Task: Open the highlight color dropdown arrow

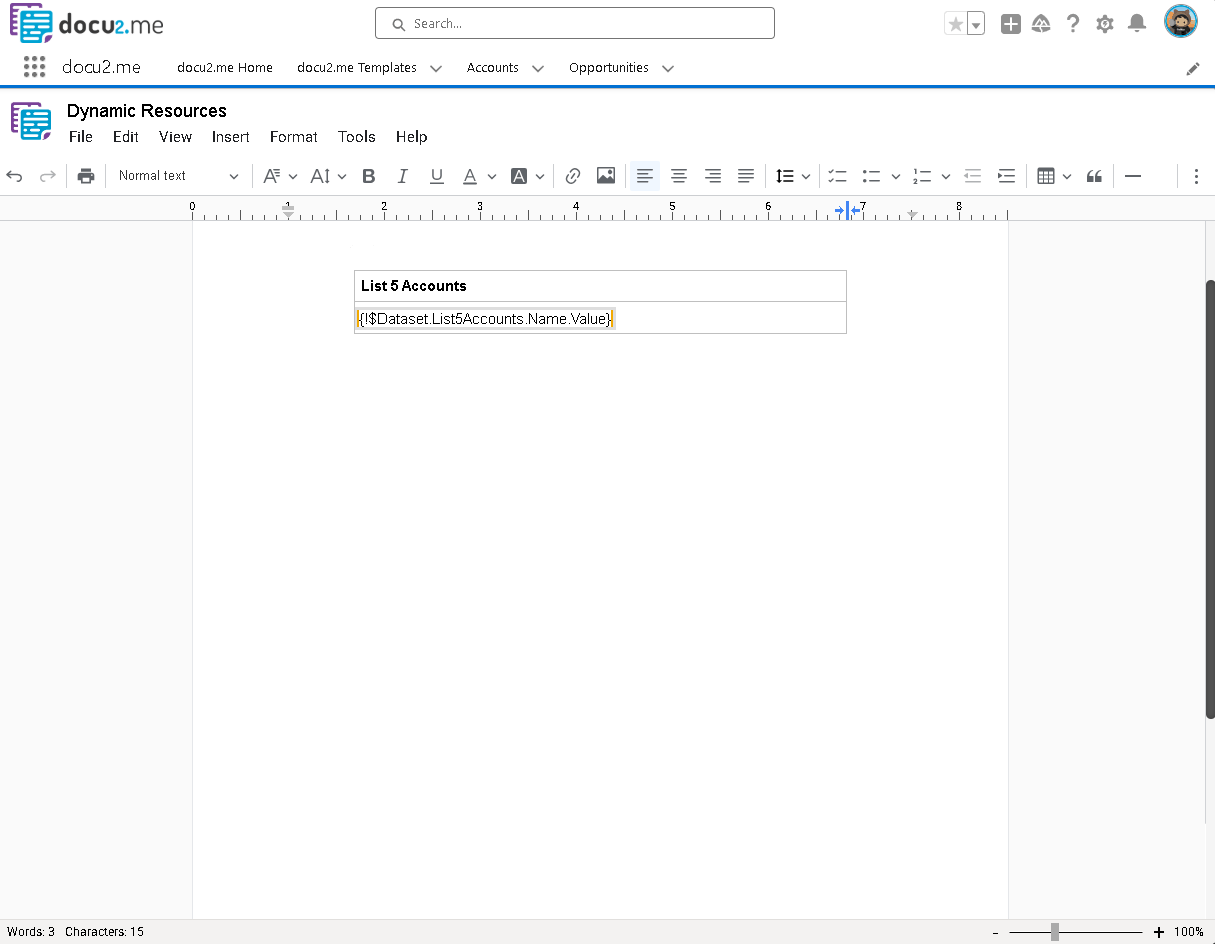Action: click(540, 177)
